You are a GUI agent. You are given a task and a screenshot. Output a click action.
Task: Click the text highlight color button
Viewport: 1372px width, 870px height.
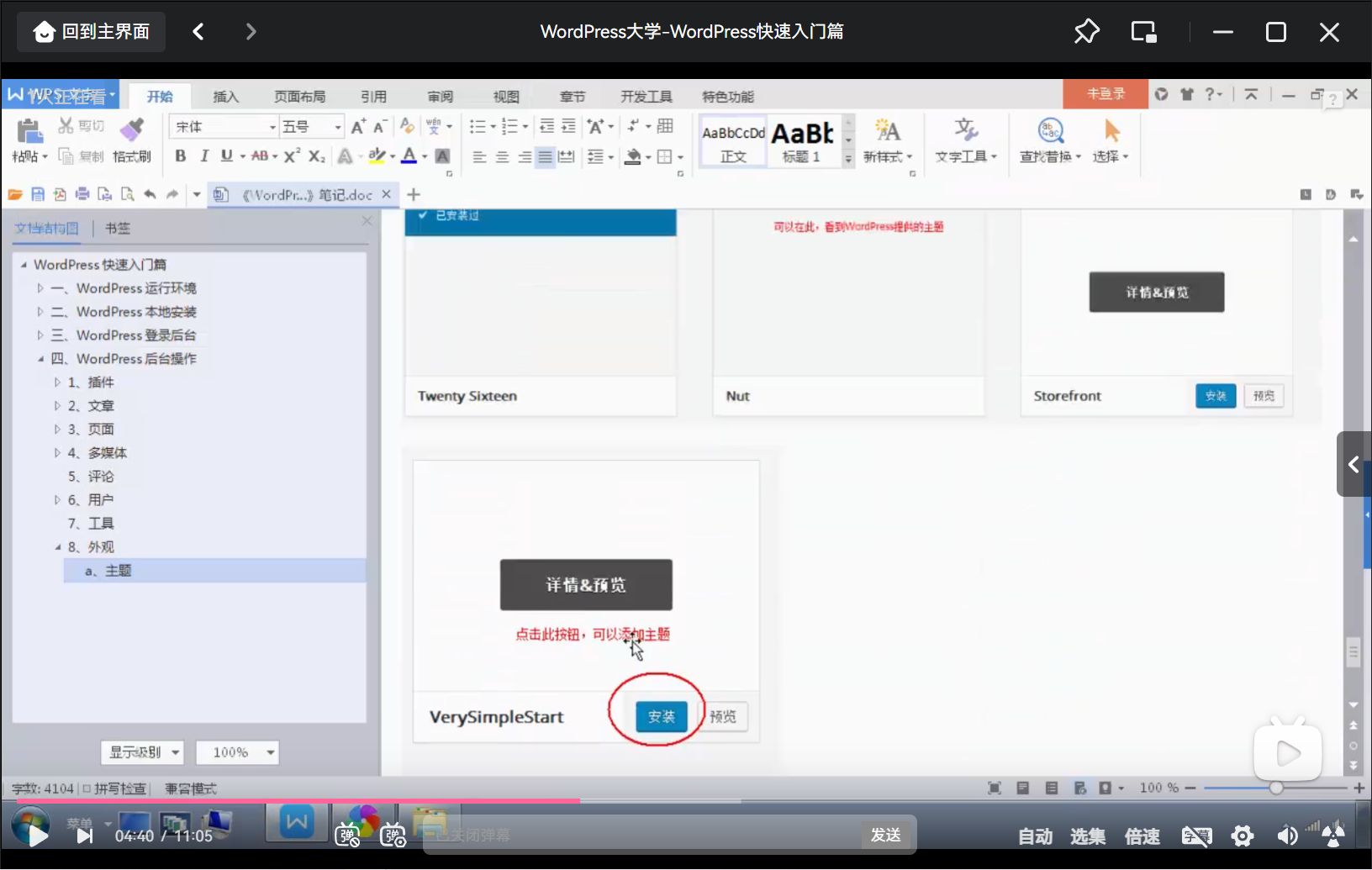377,156
